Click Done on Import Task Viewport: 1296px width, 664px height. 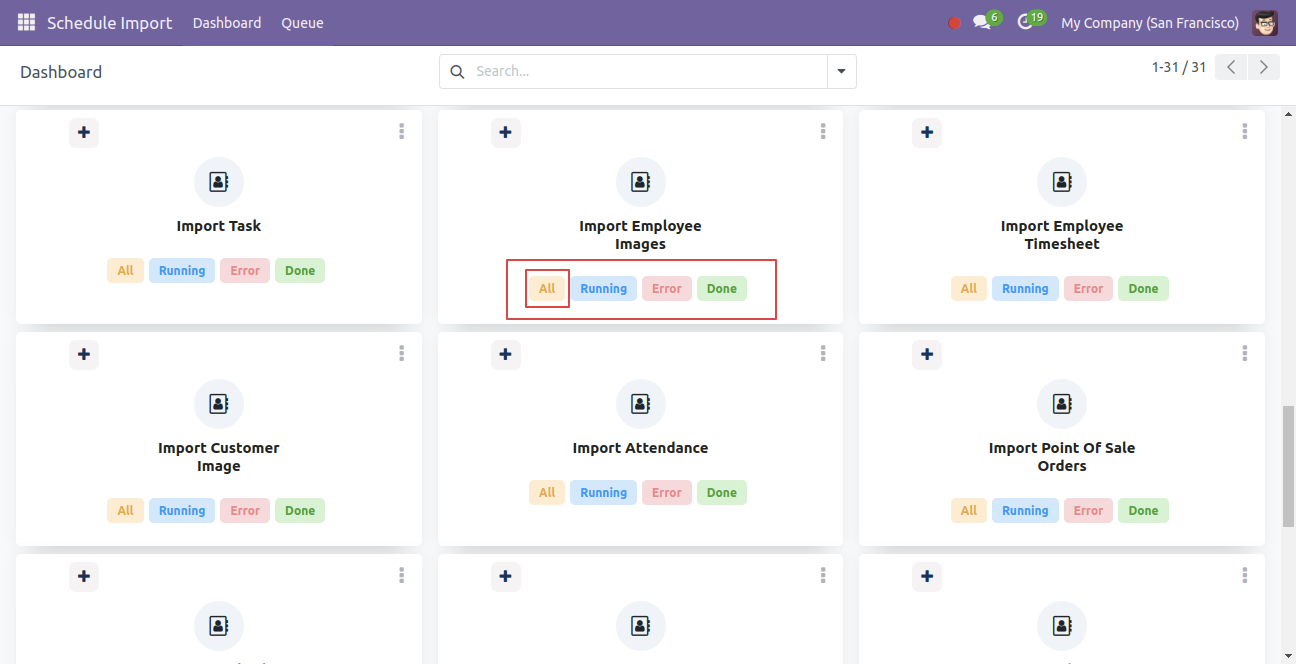click(x=300, y=271)
